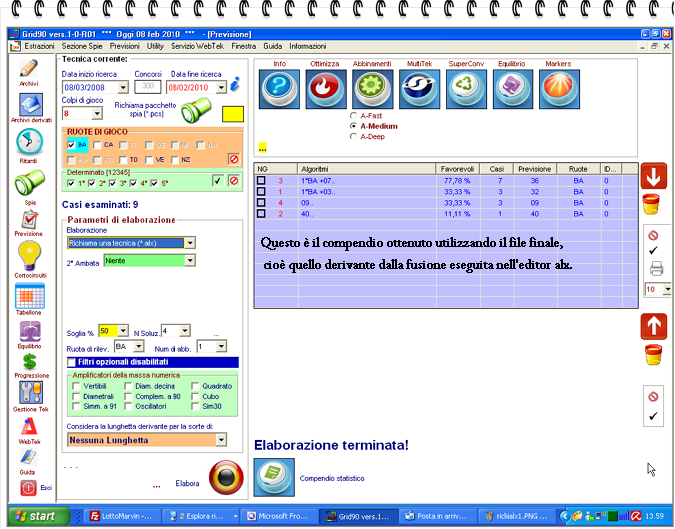Open the Tabellone grid icon

coord(29,297)
